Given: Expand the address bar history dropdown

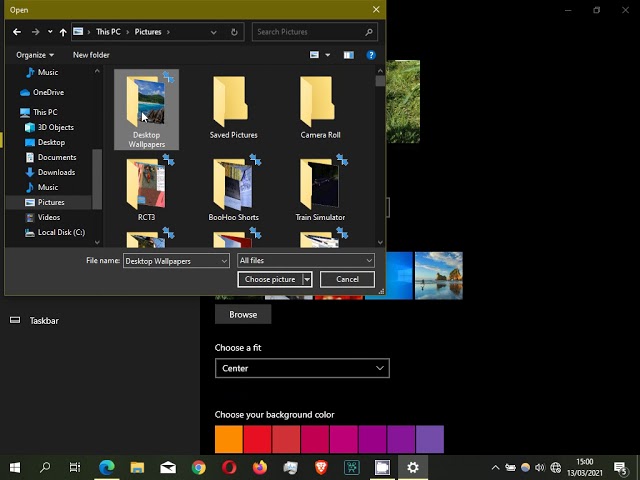Looking at the screenshot, I should click(213, 32).
